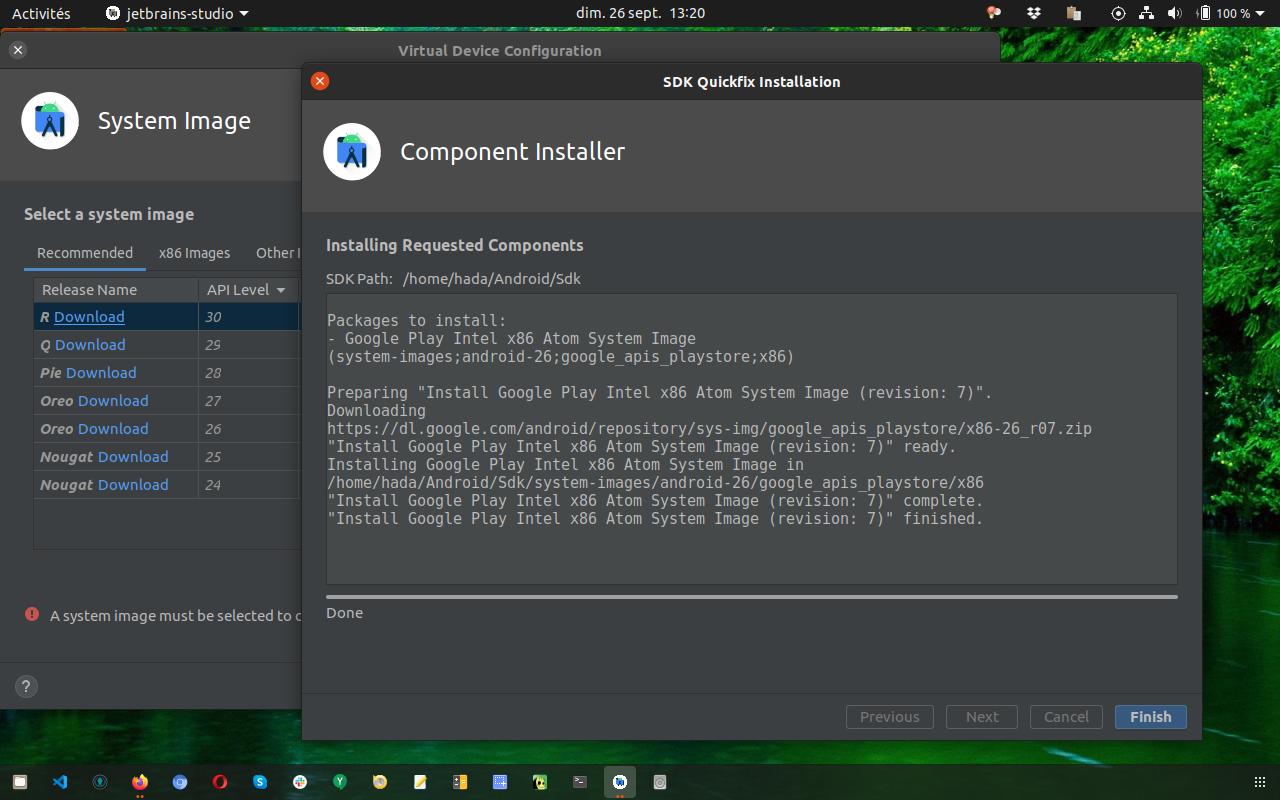Click Download link for Nougat API 25
1280x800 pixels.
[x=133, y=457]
